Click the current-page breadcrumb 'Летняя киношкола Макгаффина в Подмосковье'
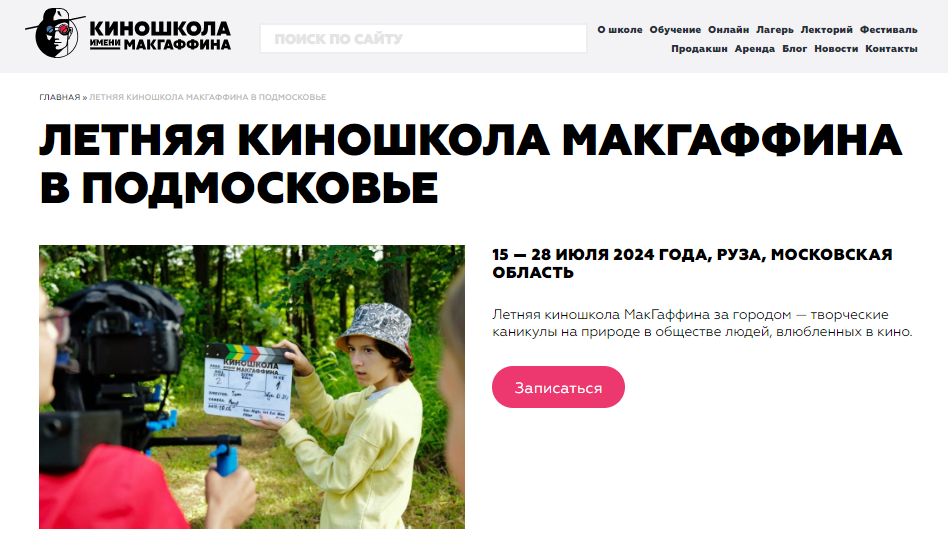 tap(208, 97)
